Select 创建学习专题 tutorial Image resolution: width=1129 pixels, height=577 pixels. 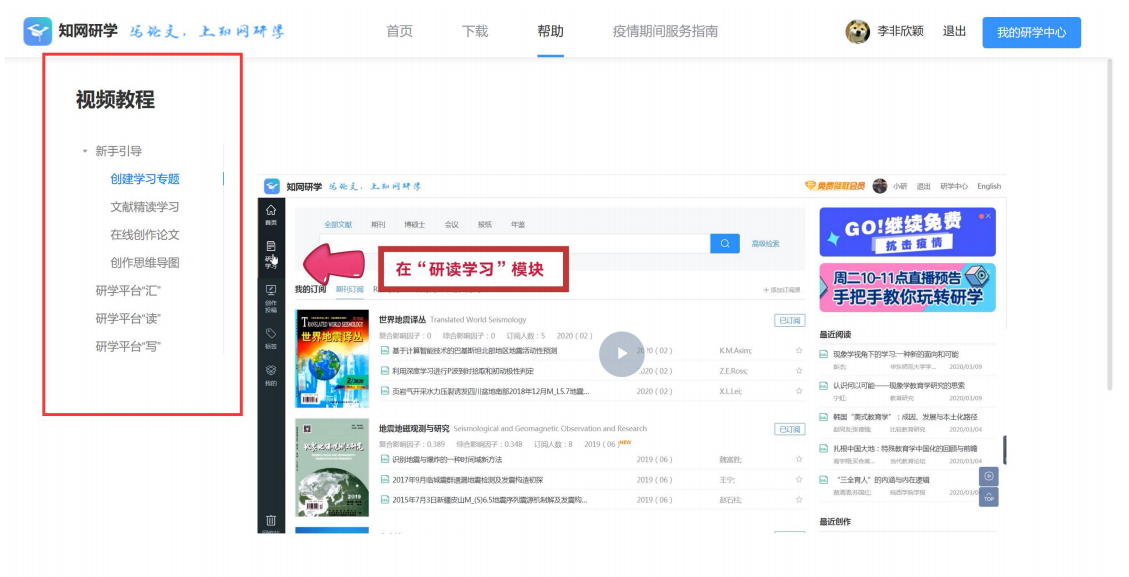coord(145,179)
